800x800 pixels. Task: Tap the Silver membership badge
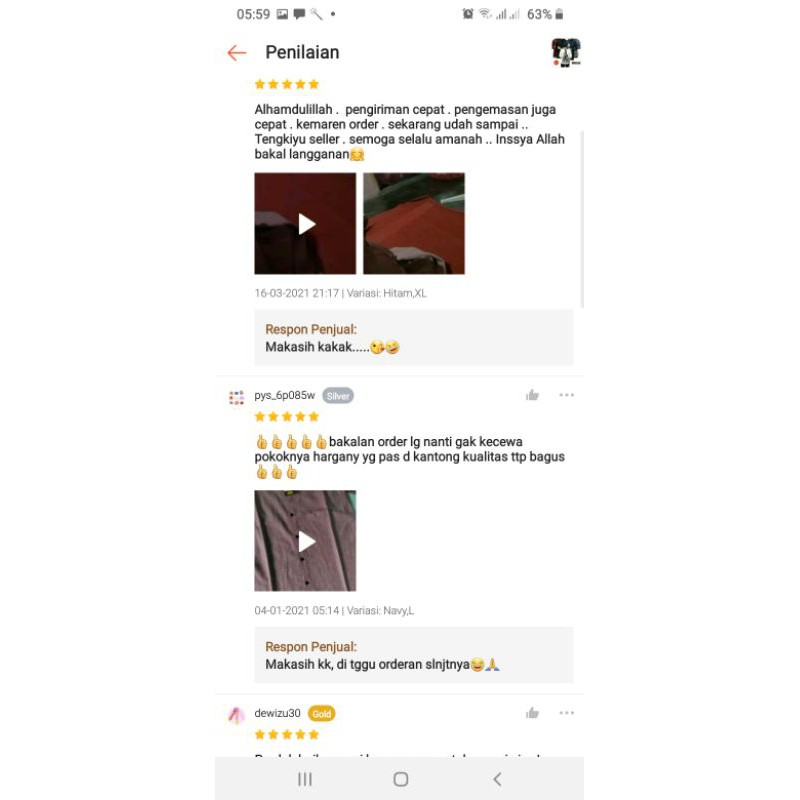coord(338,396)
